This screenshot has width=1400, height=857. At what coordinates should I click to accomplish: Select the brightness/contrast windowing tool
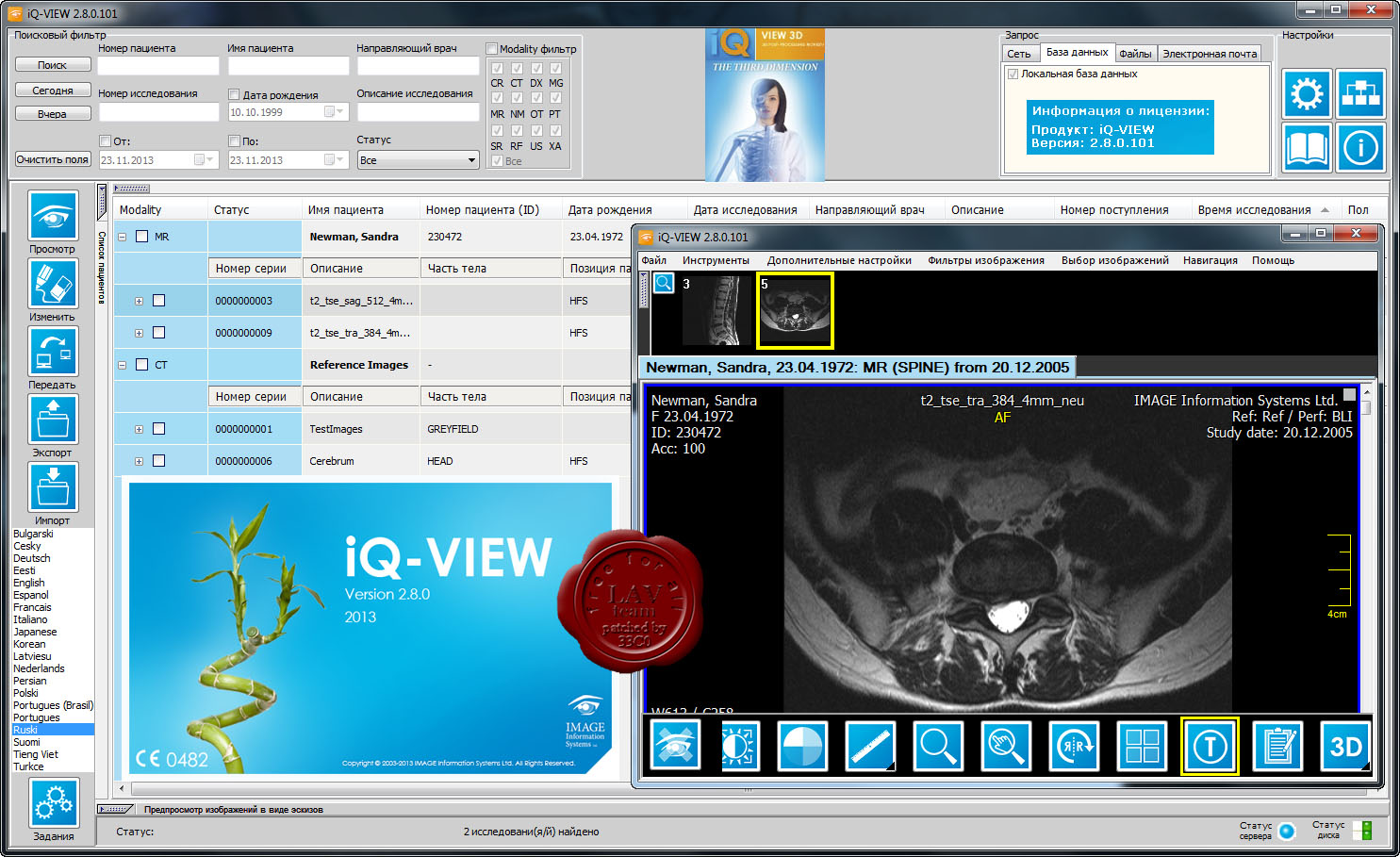(x=740, y=746)
